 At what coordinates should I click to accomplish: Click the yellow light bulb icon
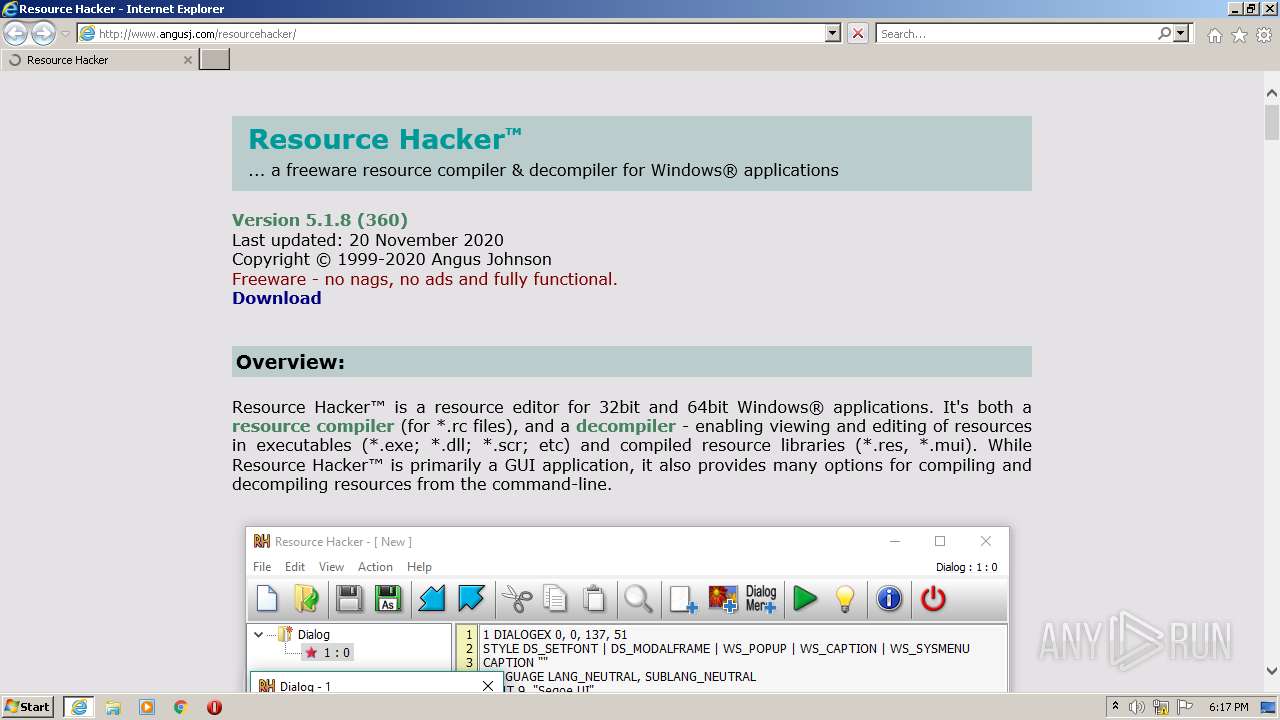coord(845,599)
